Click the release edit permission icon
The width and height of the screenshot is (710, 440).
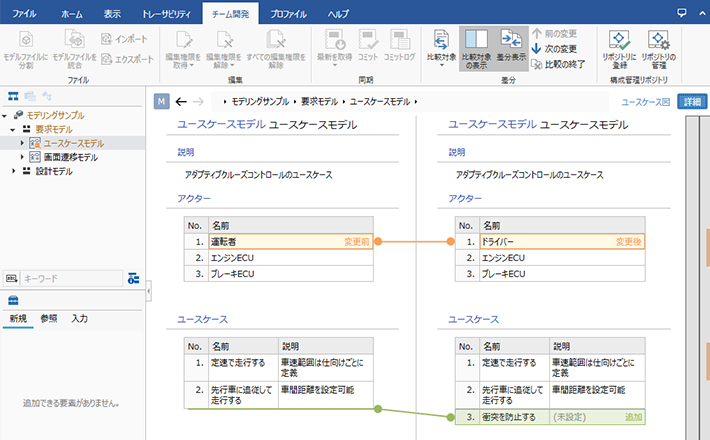(x=224, y=40)
